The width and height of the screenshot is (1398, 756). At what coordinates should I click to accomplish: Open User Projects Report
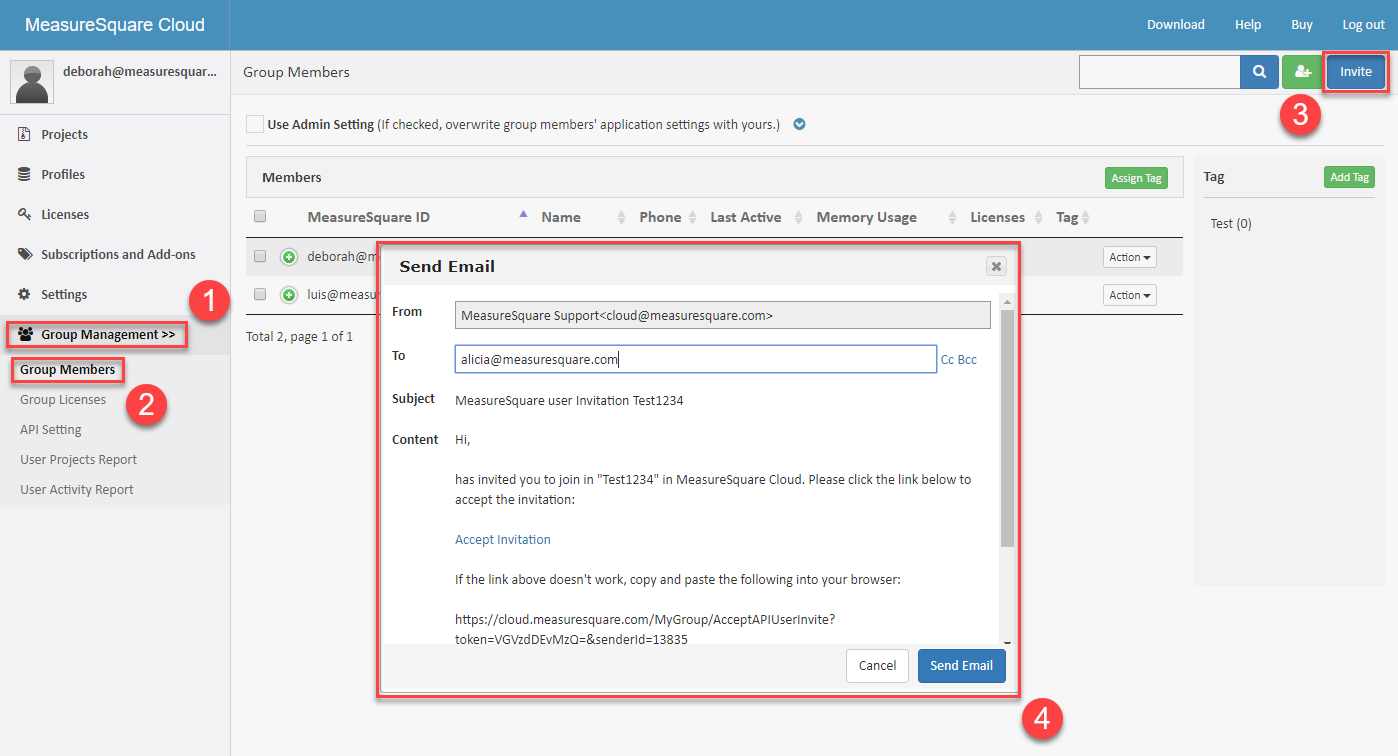[x=79, y=460]
